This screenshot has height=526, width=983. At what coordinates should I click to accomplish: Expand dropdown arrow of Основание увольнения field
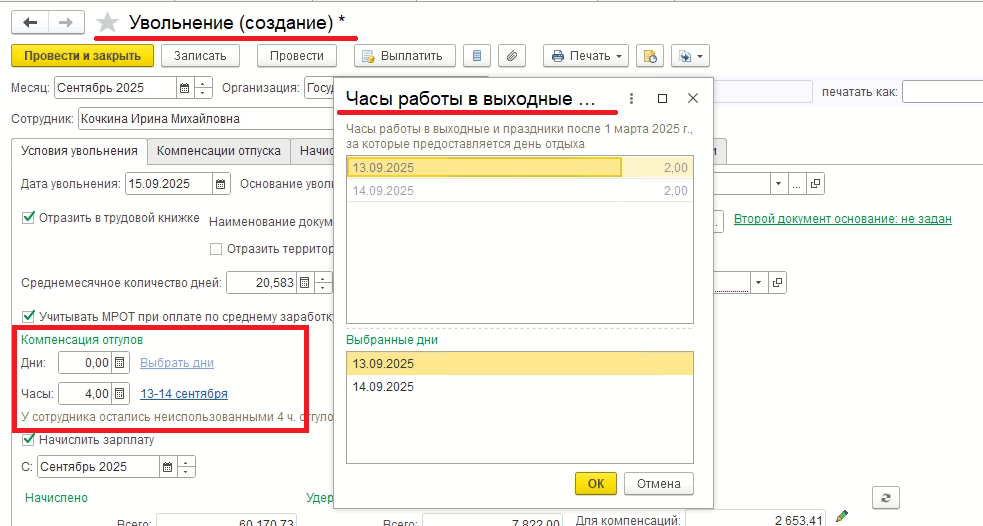point(779,184)
